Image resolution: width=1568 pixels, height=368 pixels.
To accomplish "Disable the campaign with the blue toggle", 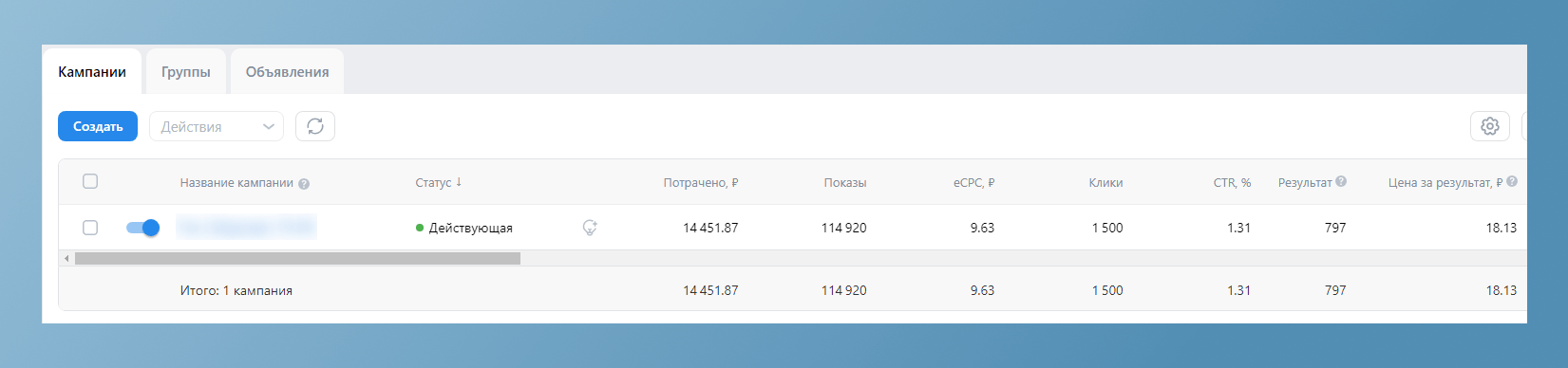I will coord(142,228).
